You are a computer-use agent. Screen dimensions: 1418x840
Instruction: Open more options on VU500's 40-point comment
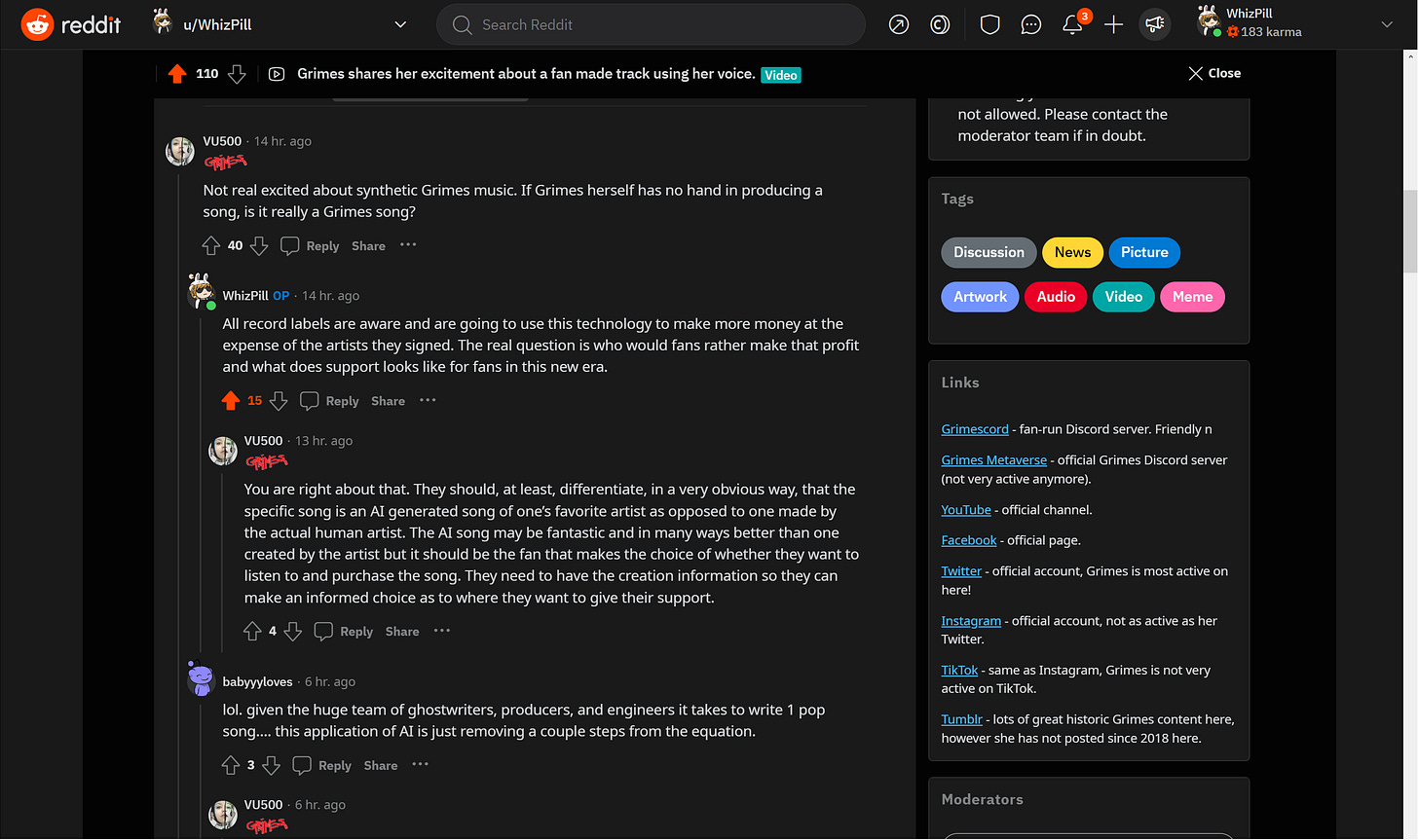(408, 245)
